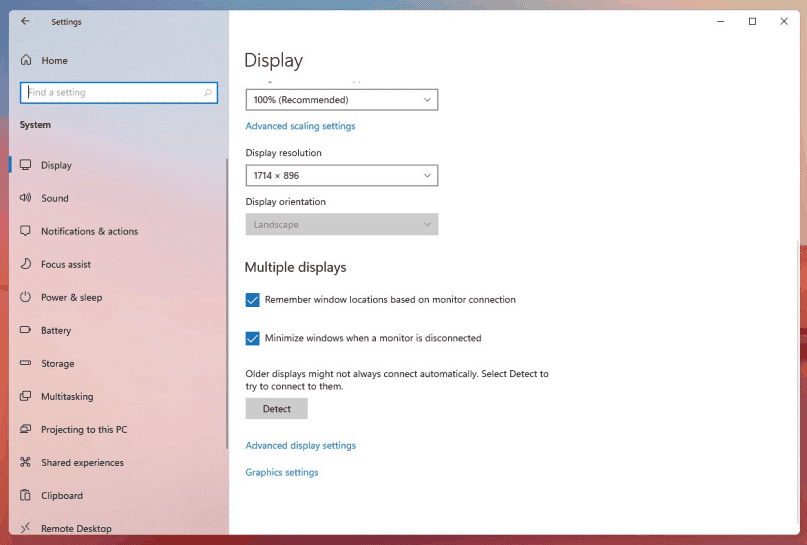Viewport: 807px width, 545px height.
Task: Maximize the Settings window
Action: (752, 22)
